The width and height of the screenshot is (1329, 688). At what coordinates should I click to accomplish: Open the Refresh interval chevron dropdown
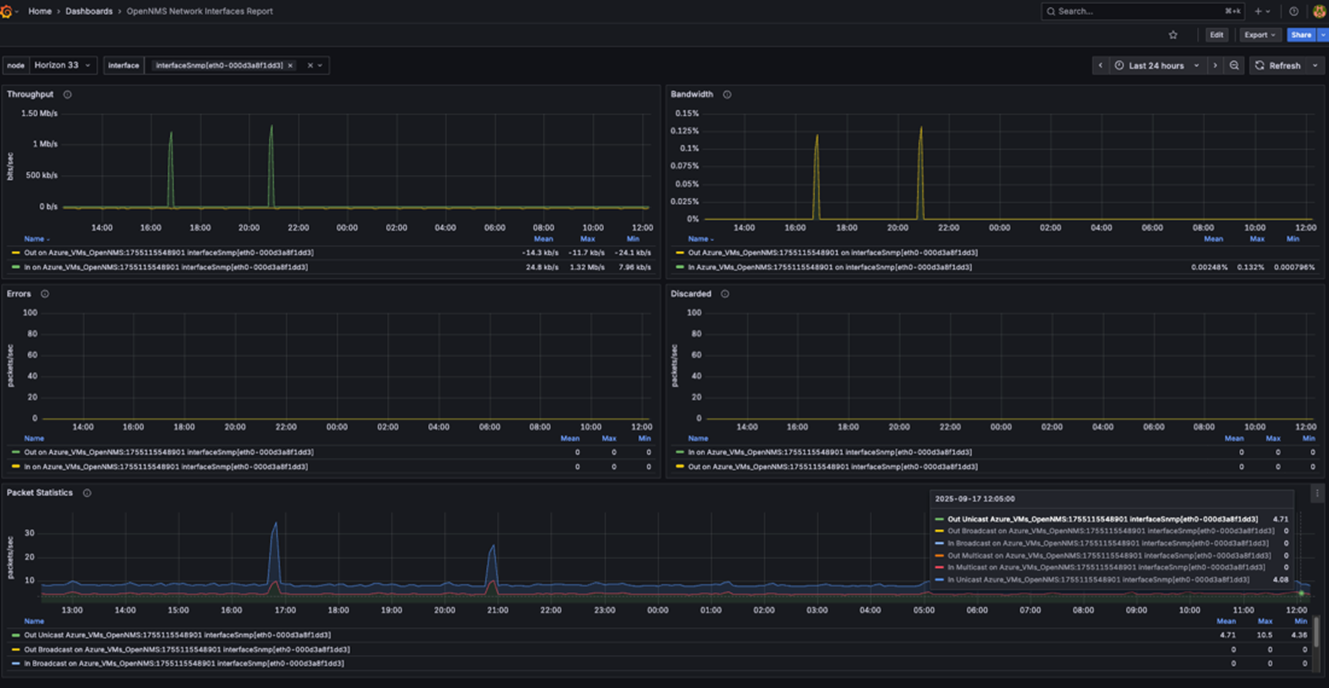[1317, 65]
